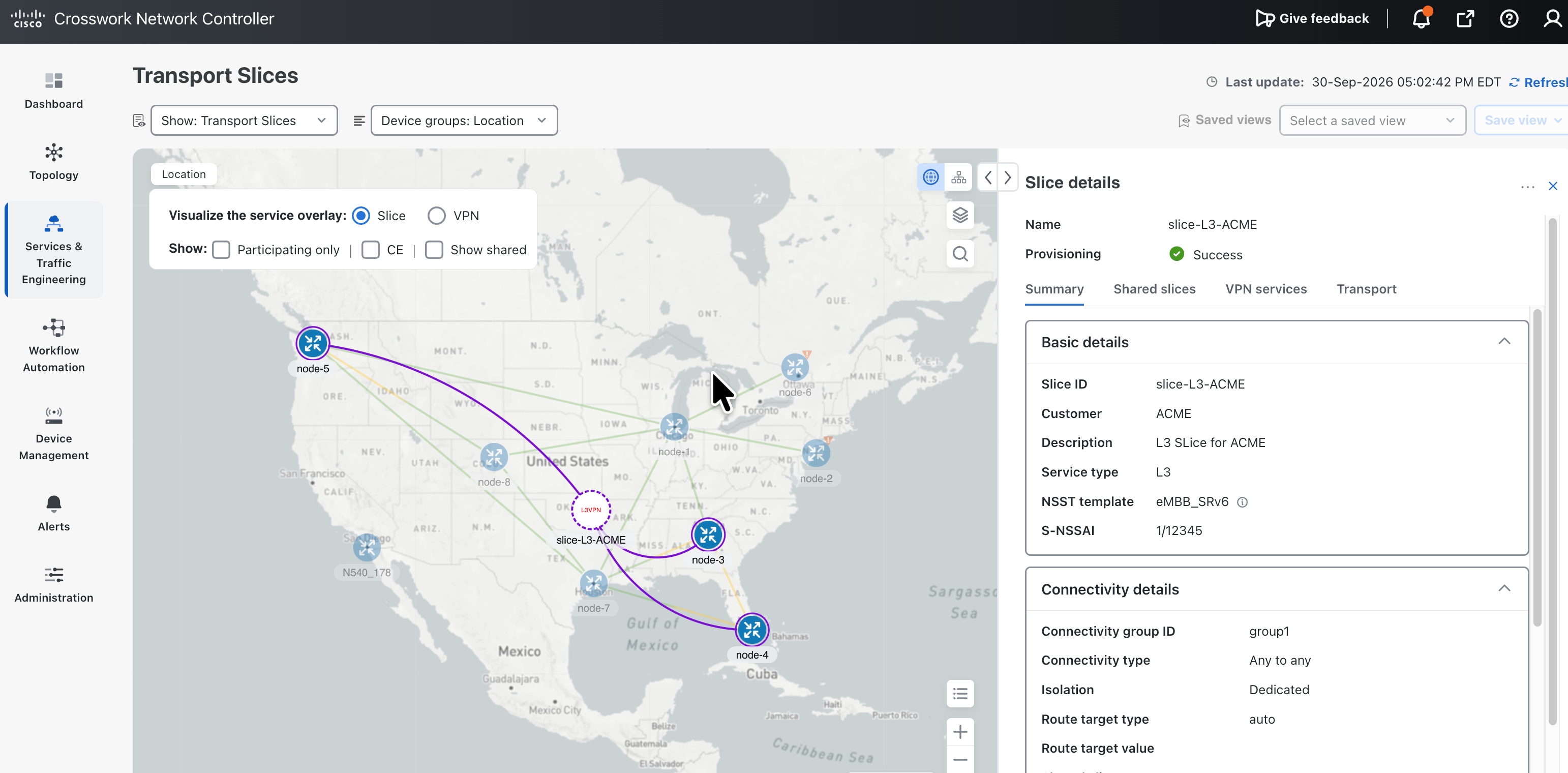Click Give feedback in header

[1312, 19]
